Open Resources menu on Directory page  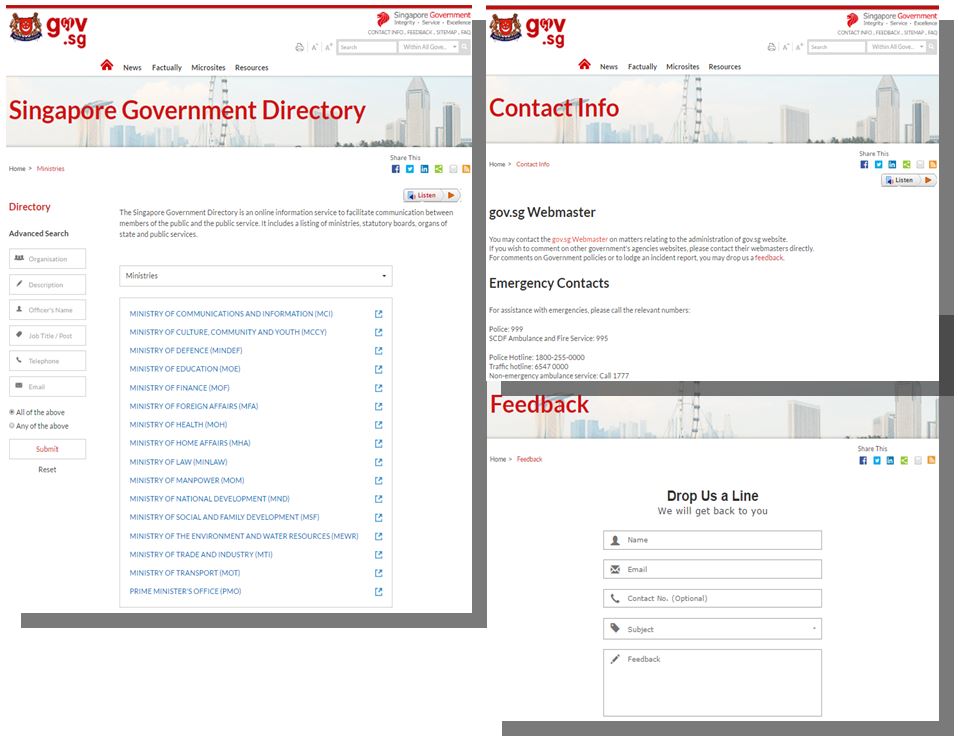tap(252, 68)
